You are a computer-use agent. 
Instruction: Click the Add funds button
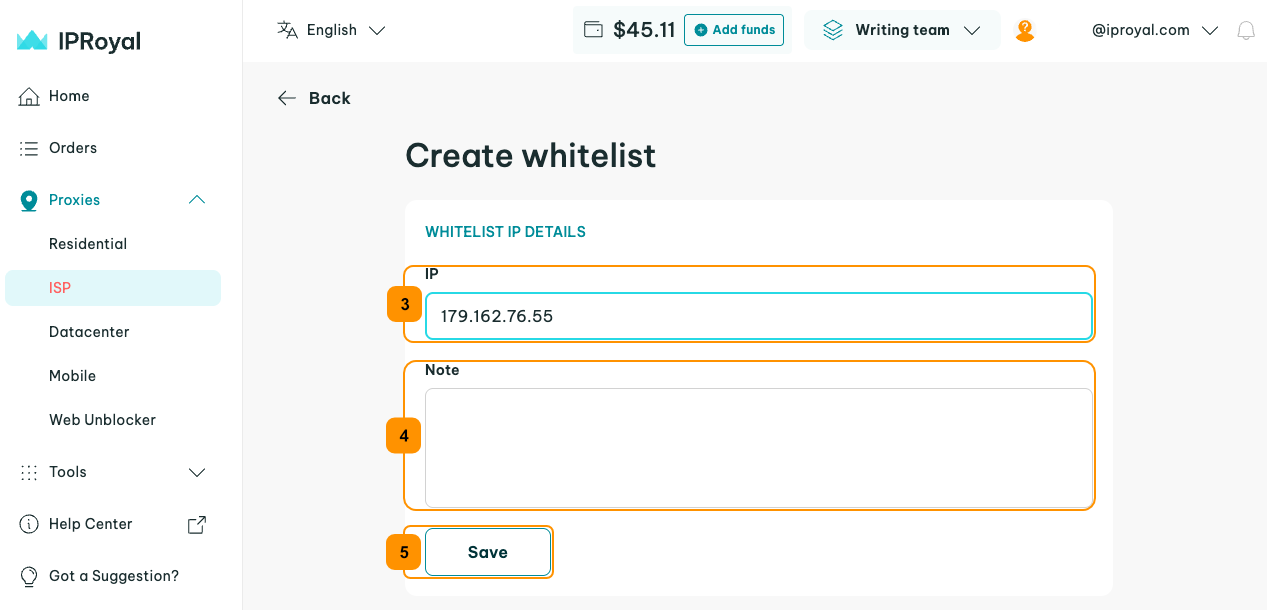click(734, 30)
